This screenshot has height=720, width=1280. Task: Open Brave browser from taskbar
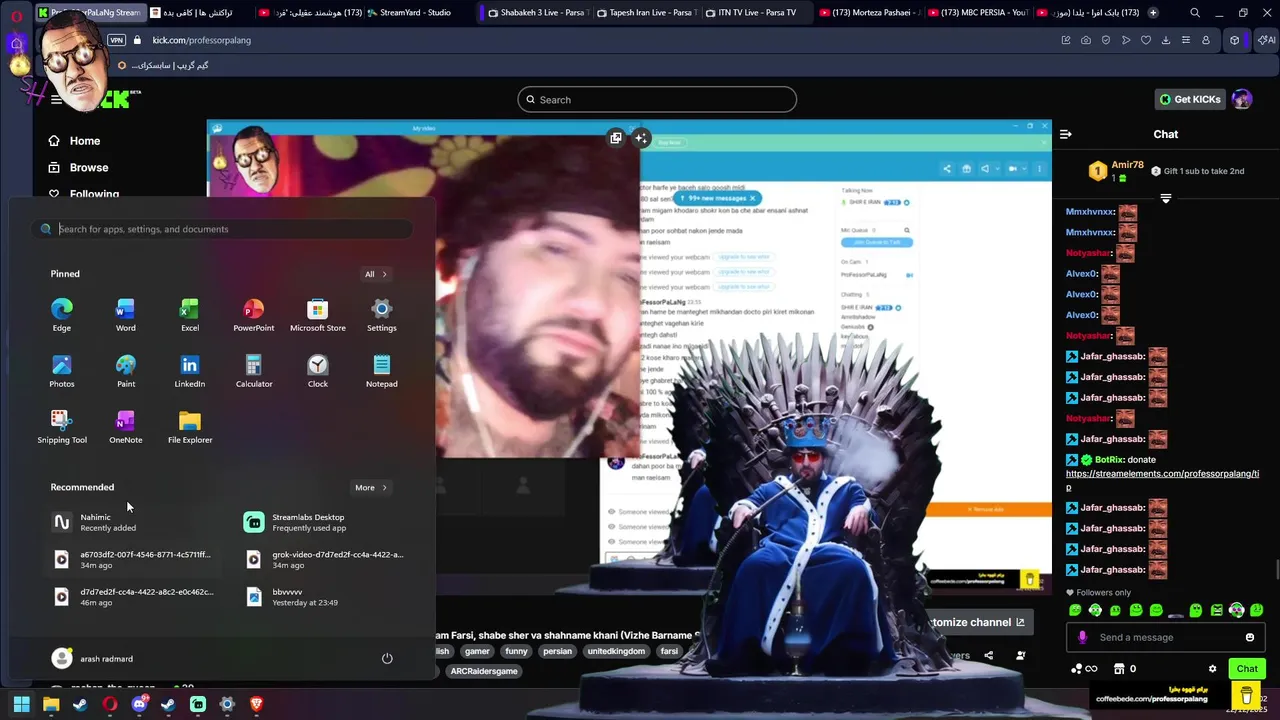tap(256, 704)
